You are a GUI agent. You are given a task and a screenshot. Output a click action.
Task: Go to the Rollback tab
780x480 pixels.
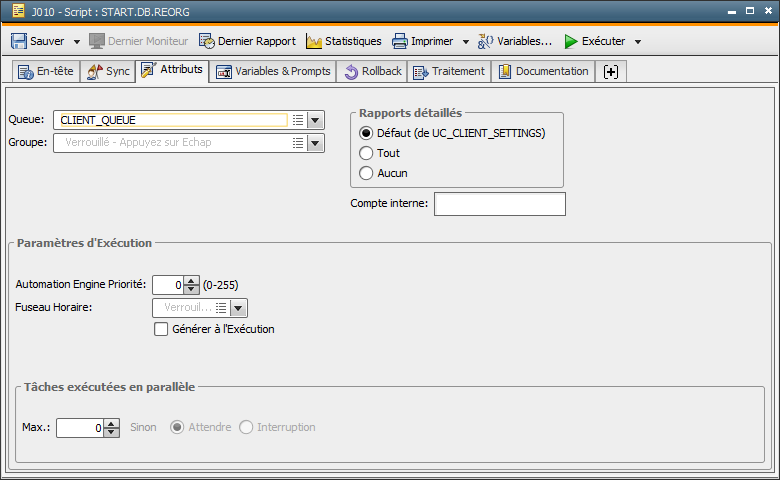coord(372,72)
